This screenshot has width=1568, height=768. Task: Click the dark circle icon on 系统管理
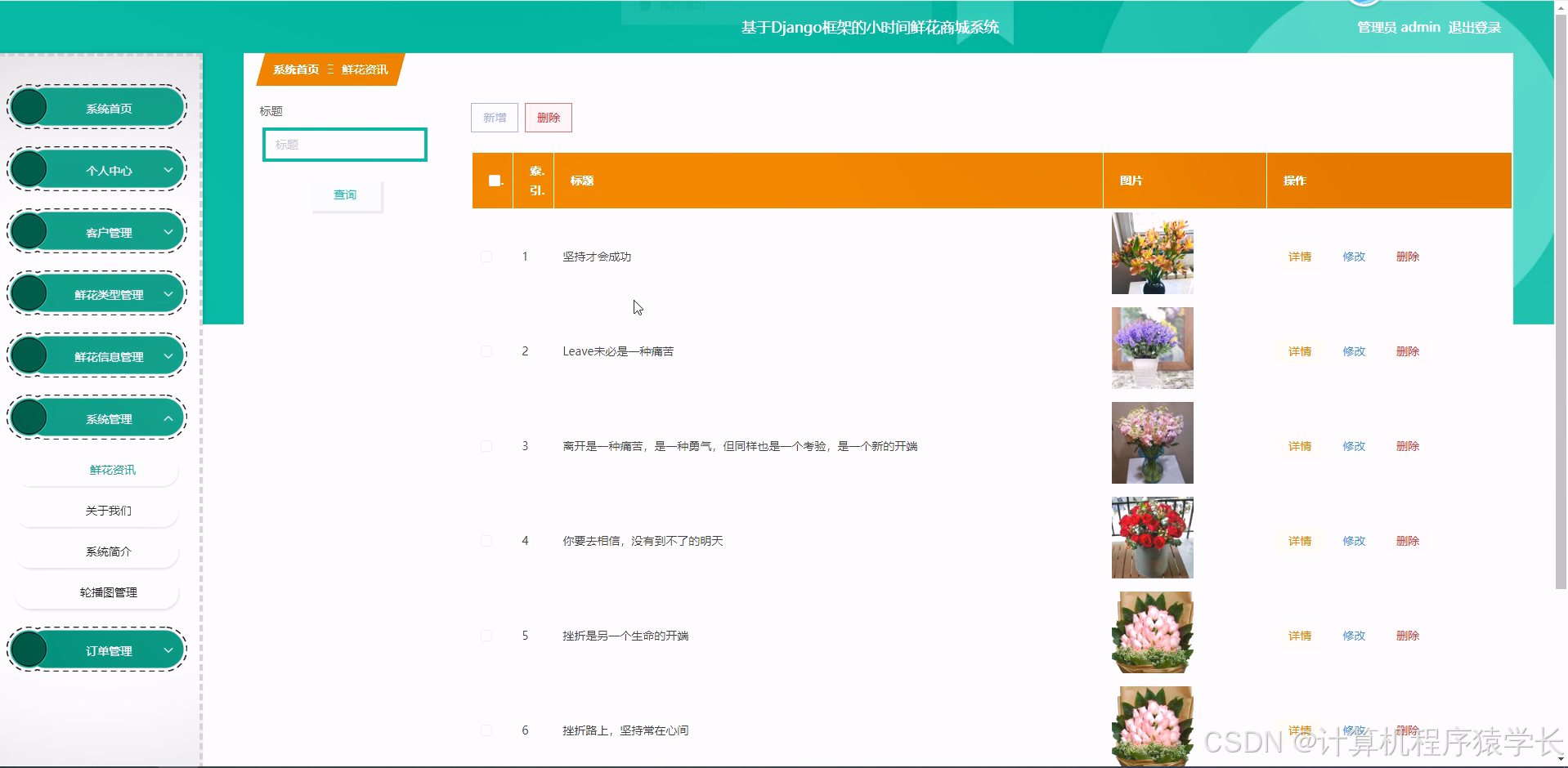click(29, 417)
